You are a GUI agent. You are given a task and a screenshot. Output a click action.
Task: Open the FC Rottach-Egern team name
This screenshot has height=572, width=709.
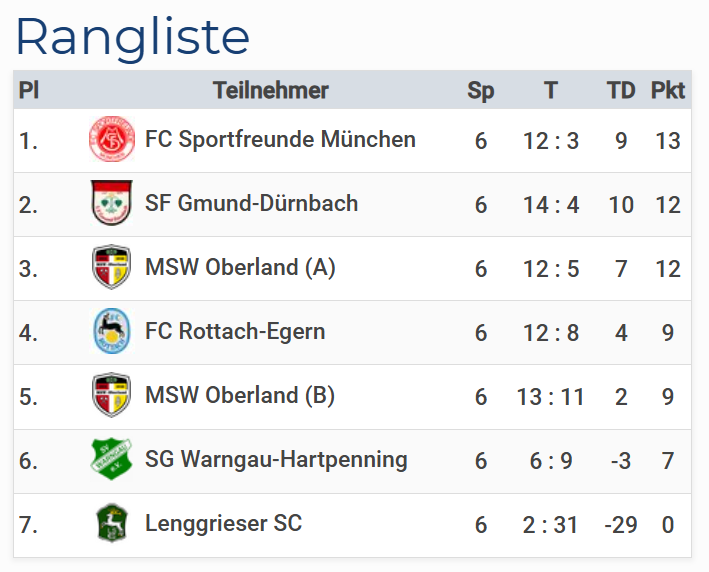(x=235, y=332)
